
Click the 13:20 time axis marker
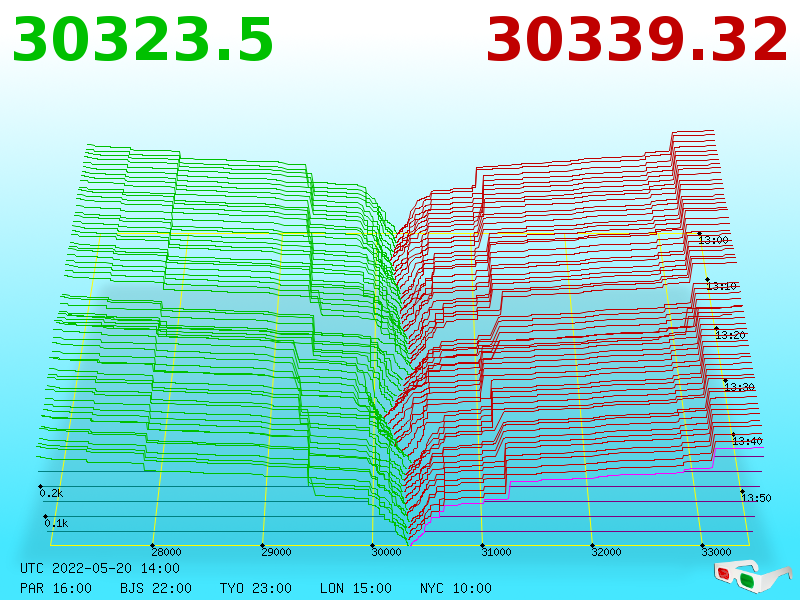731,335
